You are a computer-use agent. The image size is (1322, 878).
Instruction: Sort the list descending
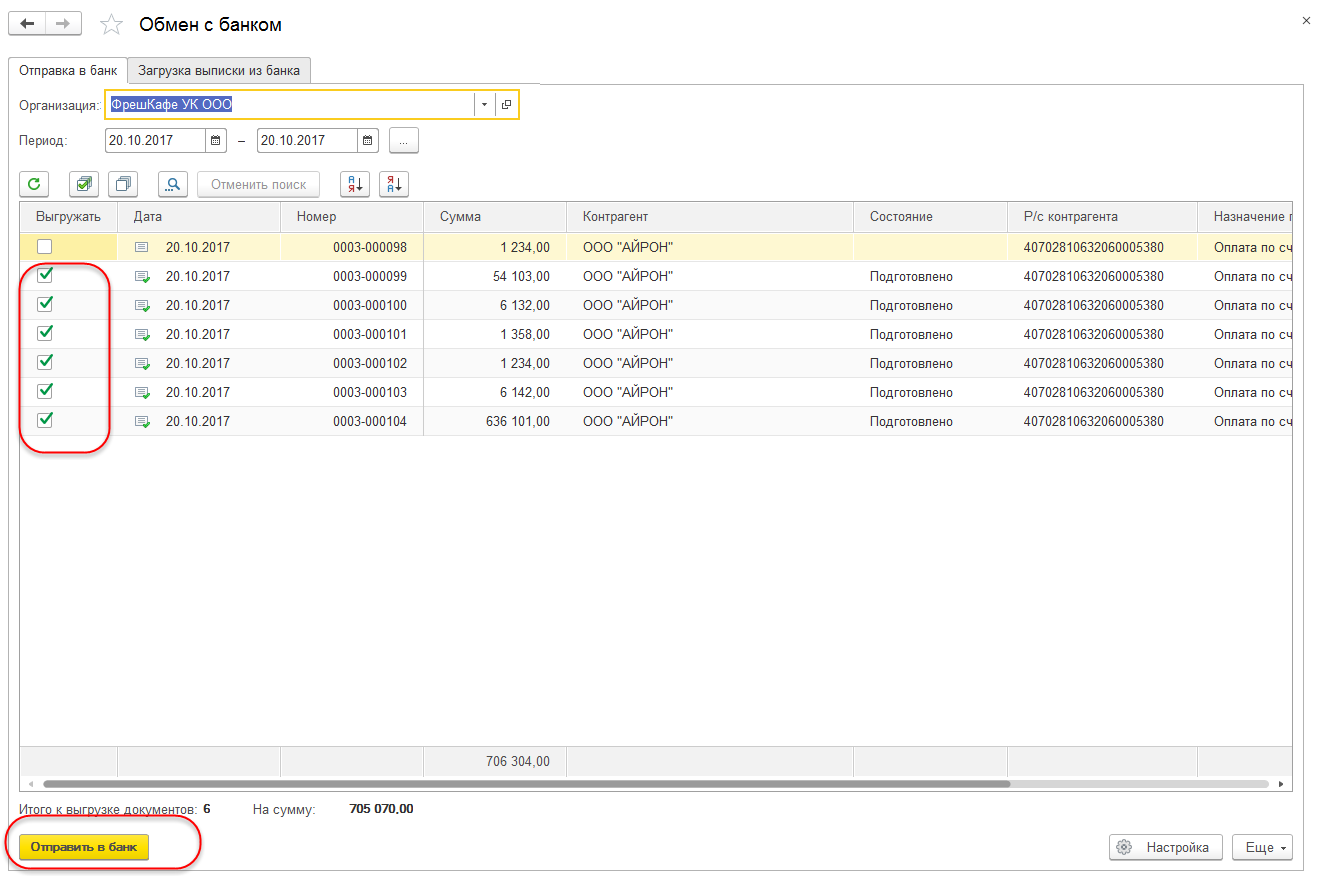pos(394,184)
